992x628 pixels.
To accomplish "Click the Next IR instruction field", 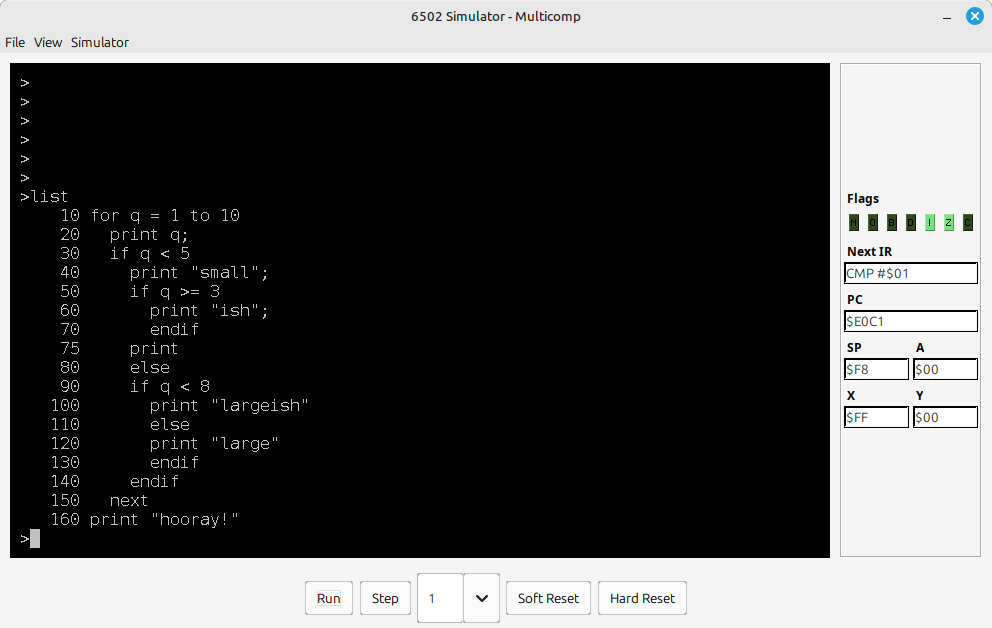I will click(x=910, y=273).
